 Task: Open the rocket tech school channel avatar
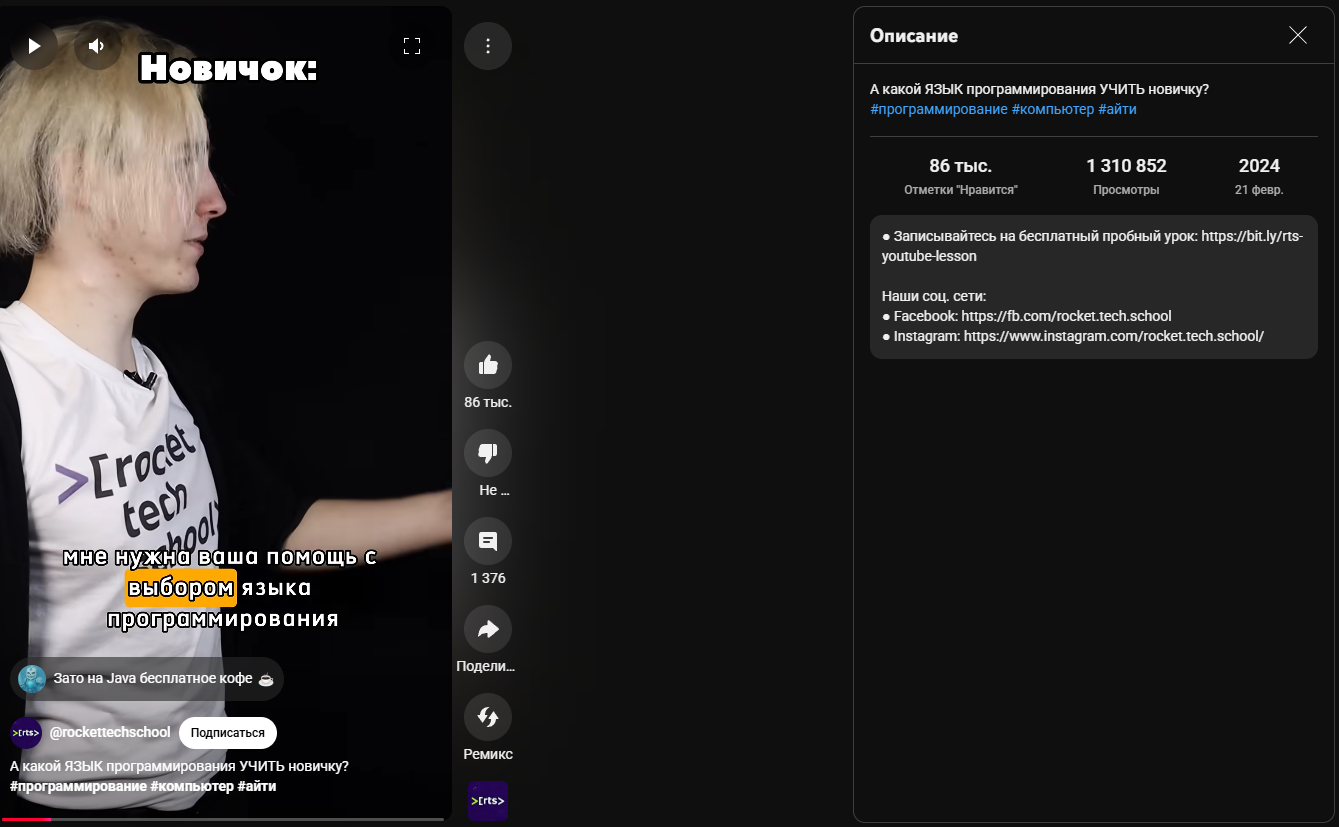pyautogui.click(x=26, y=733)
